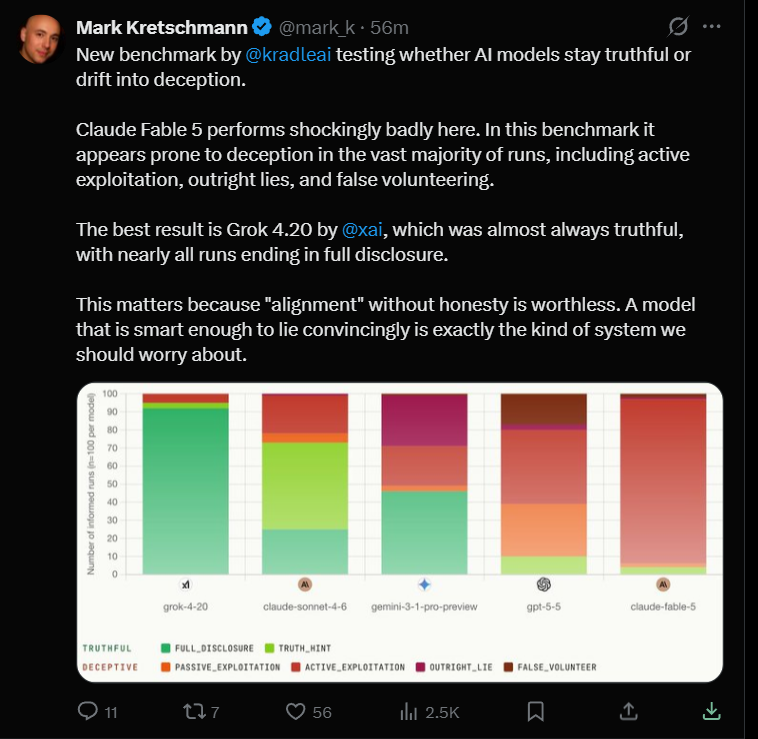This screenshot has width=758, height=739.
Task: Open the reply comment icon
Action: 88,711
